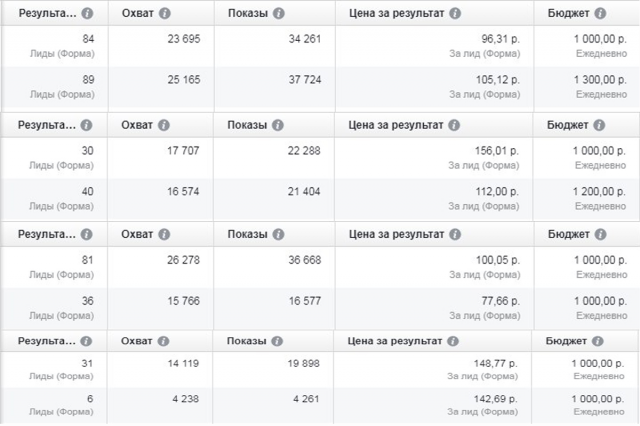Image resolution: width=640 pixels, height=426 pixels.
Task: Click info icon in second table's Цена за результат
Action: tap(454, 125)
